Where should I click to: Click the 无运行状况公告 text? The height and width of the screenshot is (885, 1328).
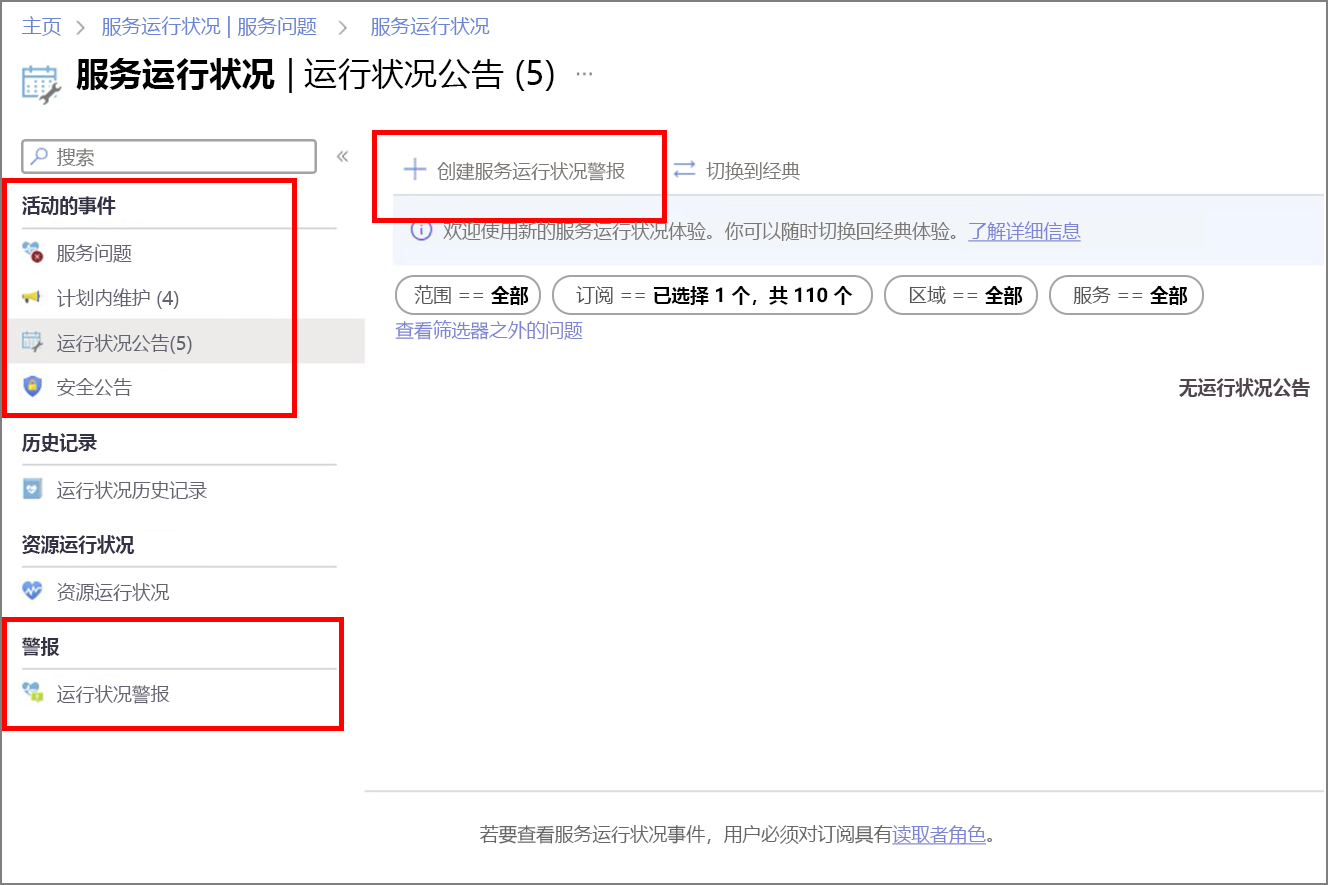1244,388
